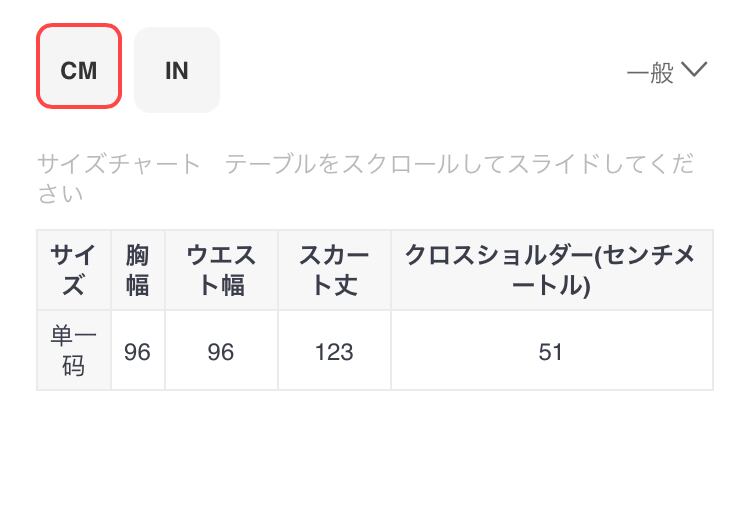
Task: Select the 単一码 size row label
Action: (74, 351)
